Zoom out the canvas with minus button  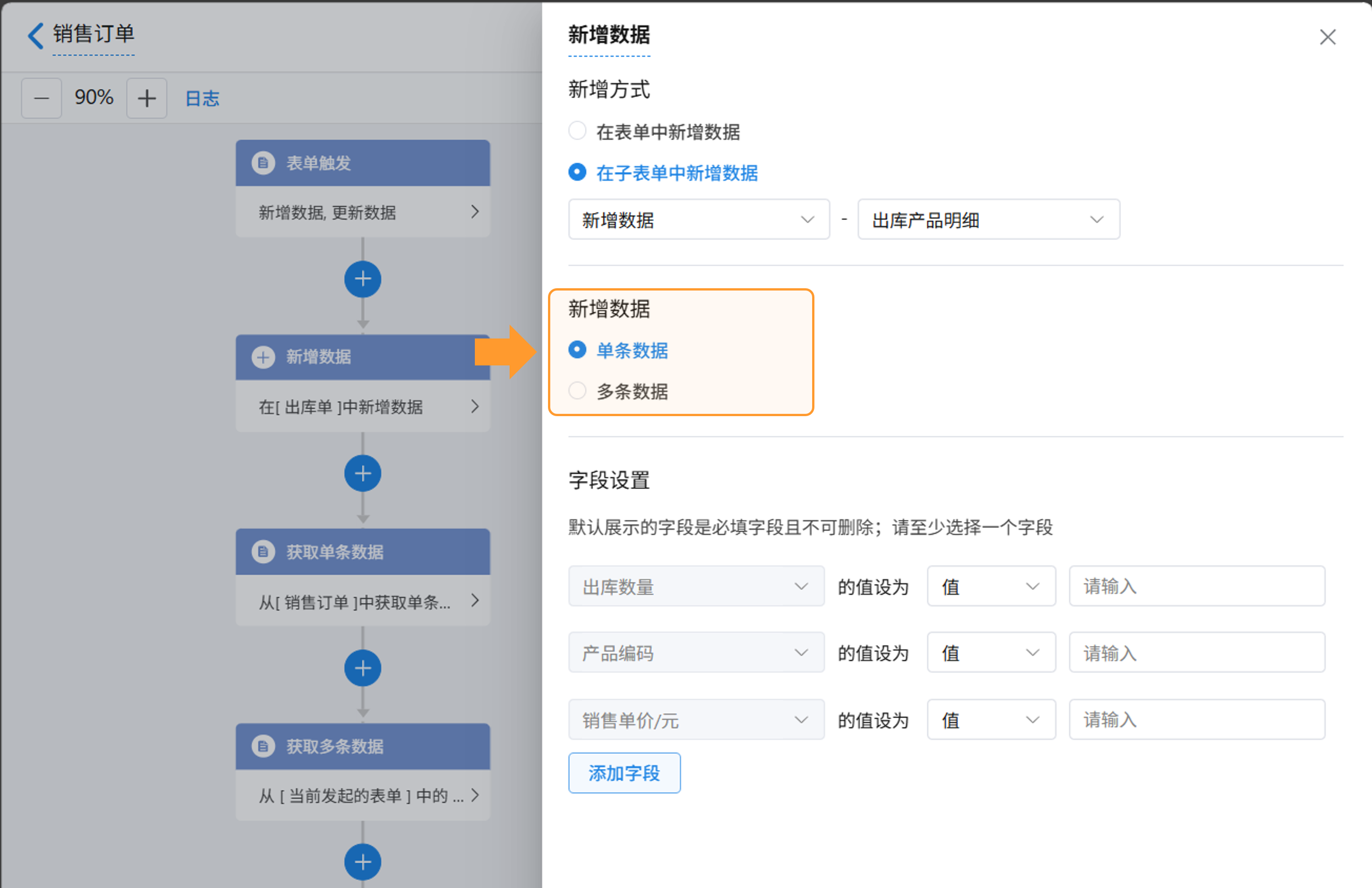pyautogui.click(x=42, y=99)
